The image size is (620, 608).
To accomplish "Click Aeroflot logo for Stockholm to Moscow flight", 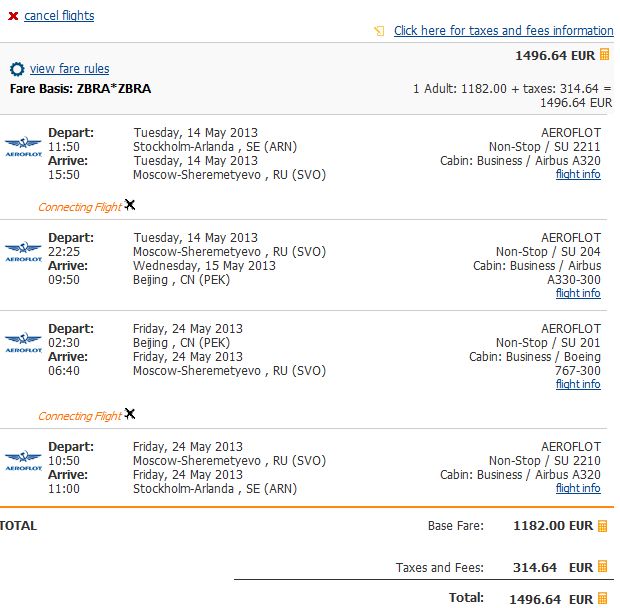I will [22, 146].
